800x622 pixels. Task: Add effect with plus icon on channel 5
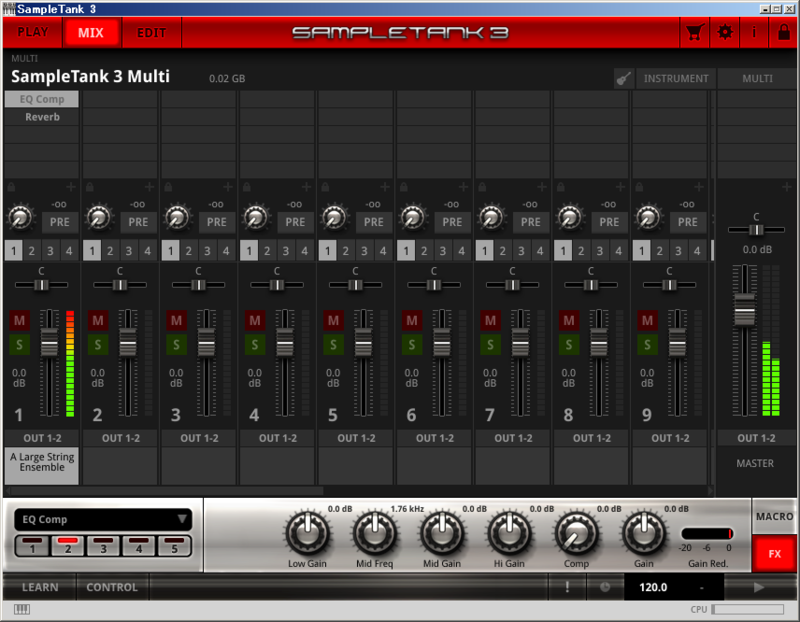385,187
